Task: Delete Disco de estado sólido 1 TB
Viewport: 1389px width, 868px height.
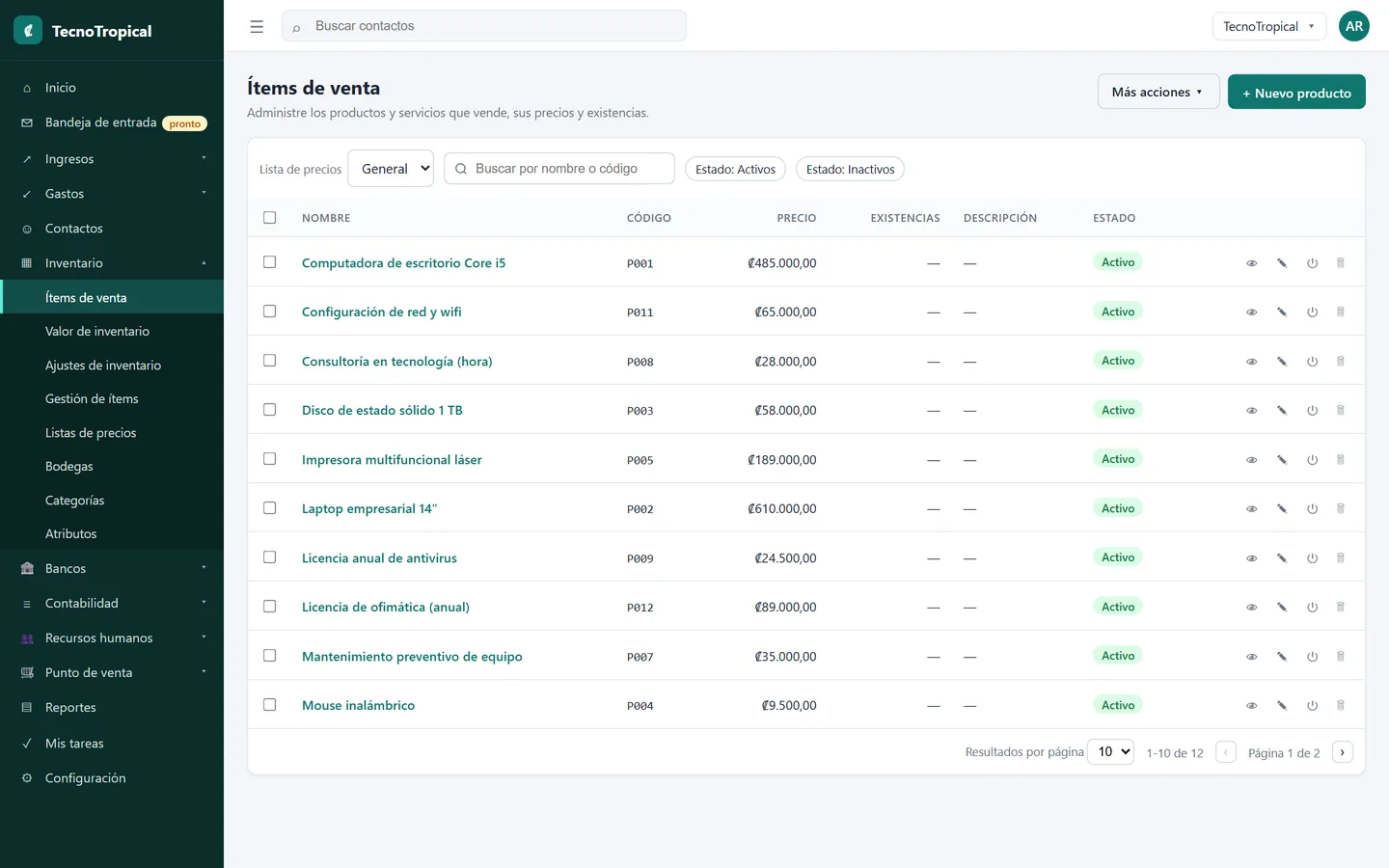Action: click(1340, 410)
